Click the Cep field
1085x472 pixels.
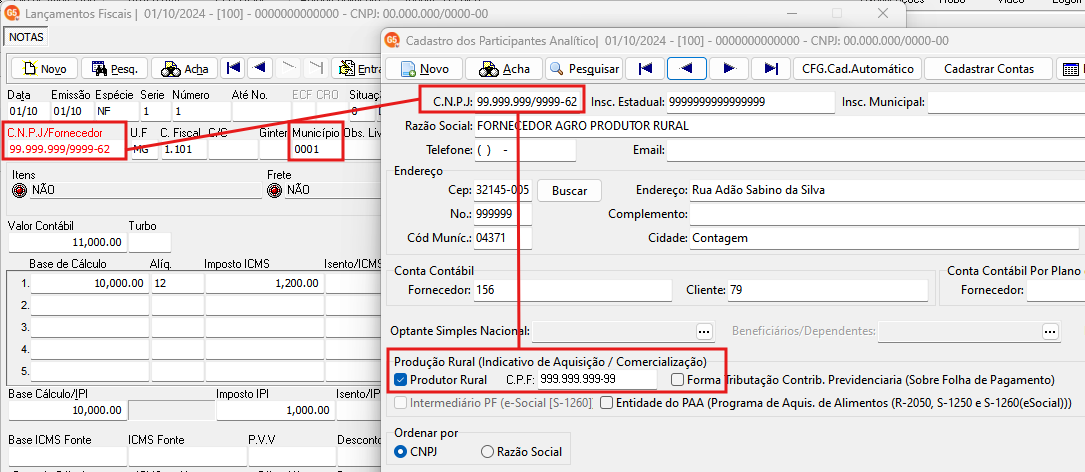[503, 190]
